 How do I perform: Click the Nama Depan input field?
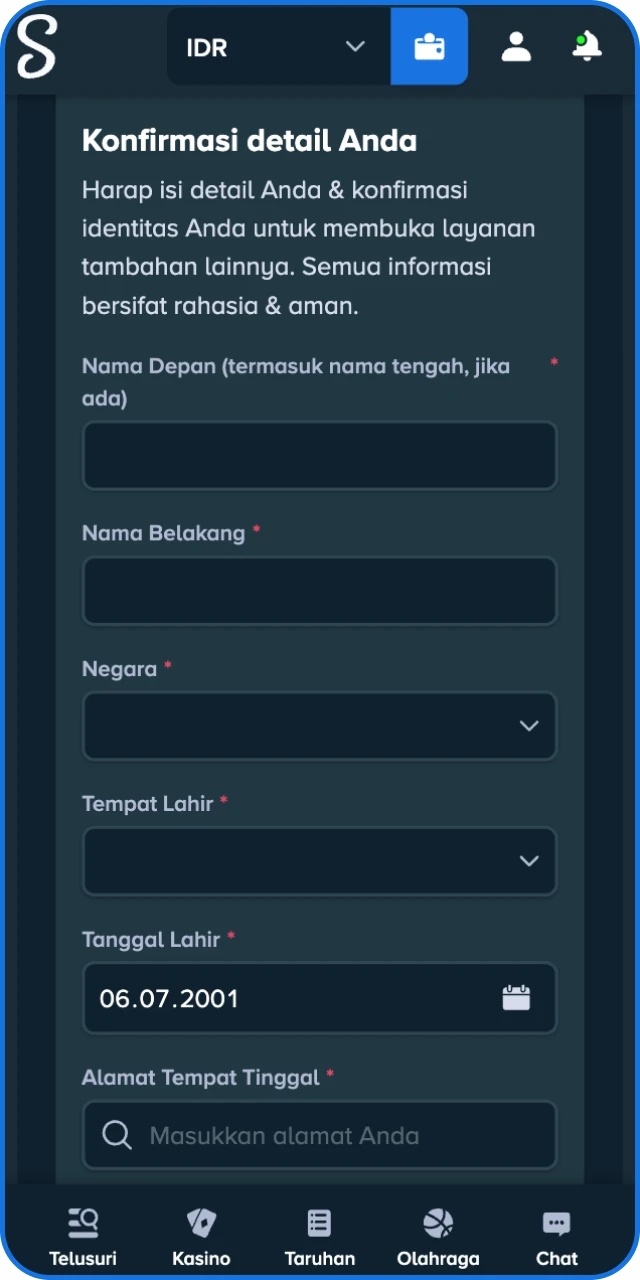[319, 455]
